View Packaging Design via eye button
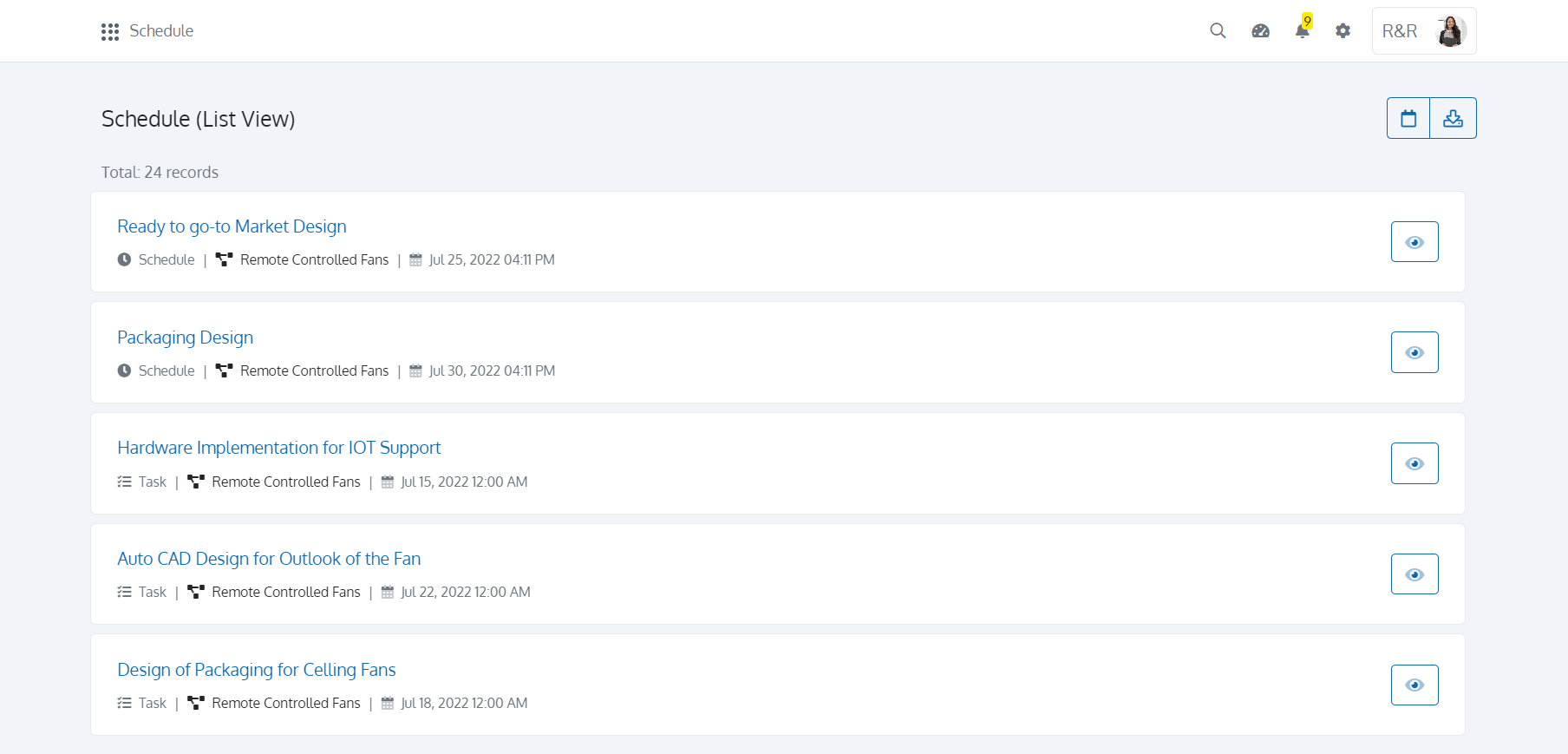The image size is (1568, 754). 1414,352
